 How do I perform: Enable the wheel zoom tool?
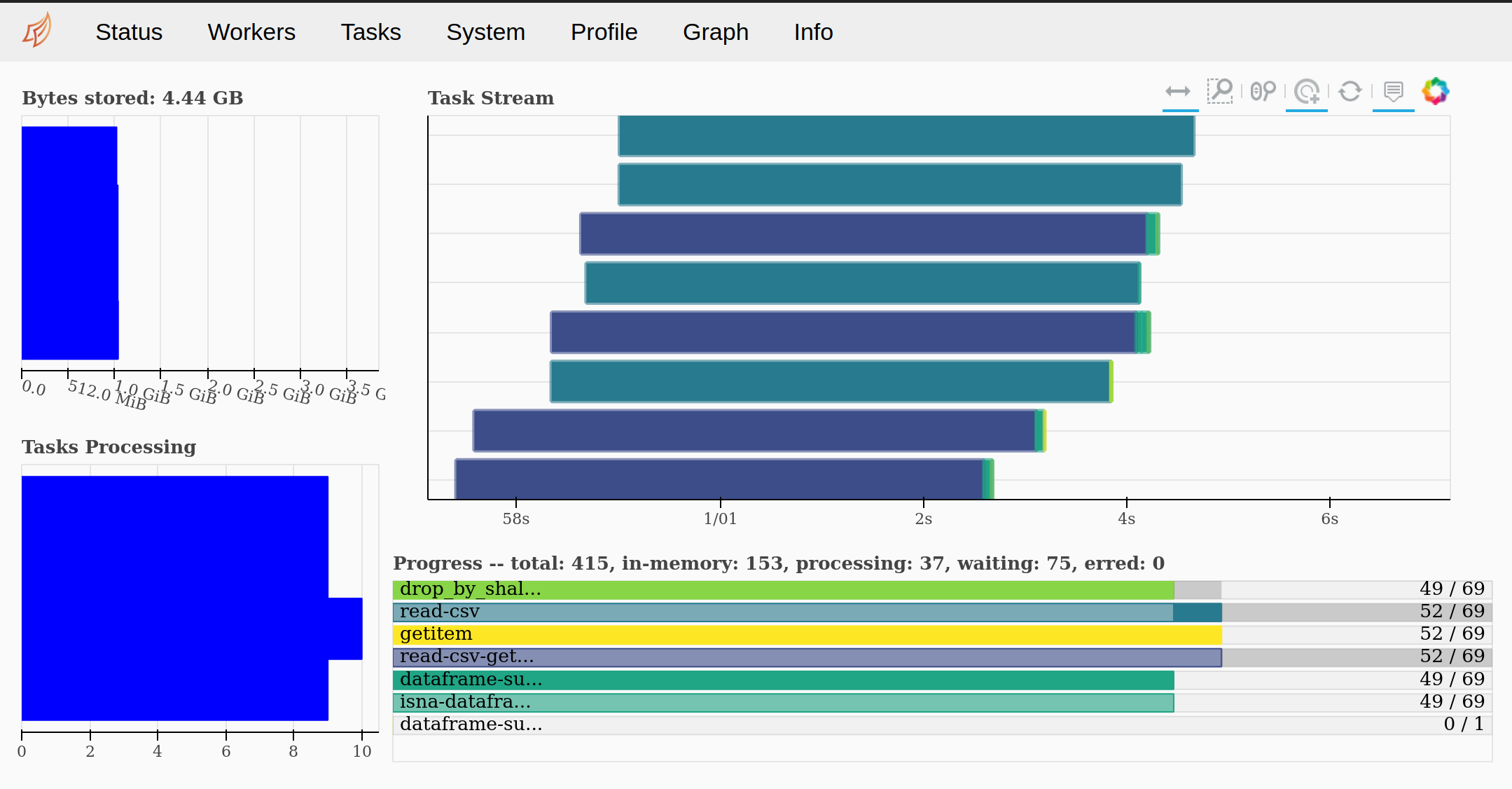(1263, 91)
